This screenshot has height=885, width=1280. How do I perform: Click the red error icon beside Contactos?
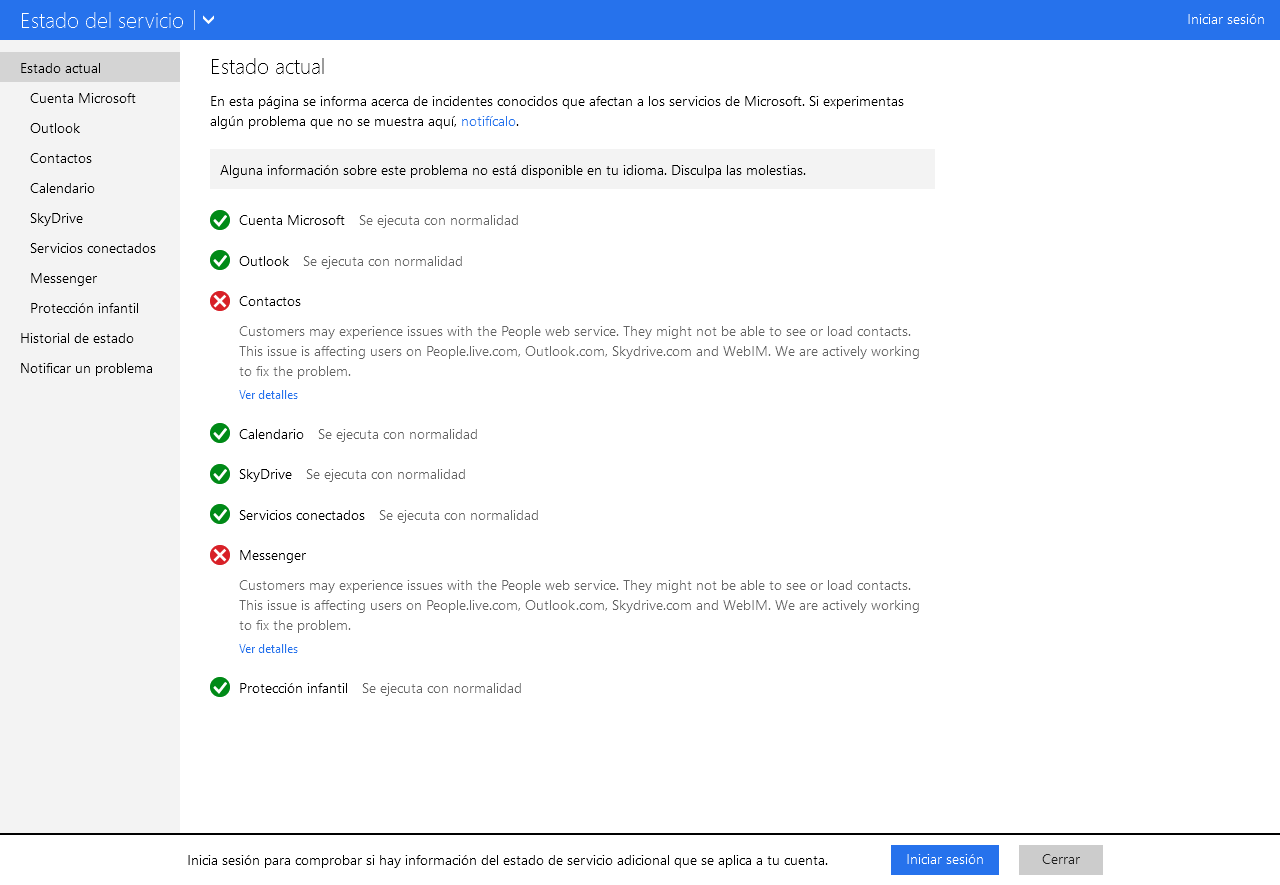click(x=220, y=301)
